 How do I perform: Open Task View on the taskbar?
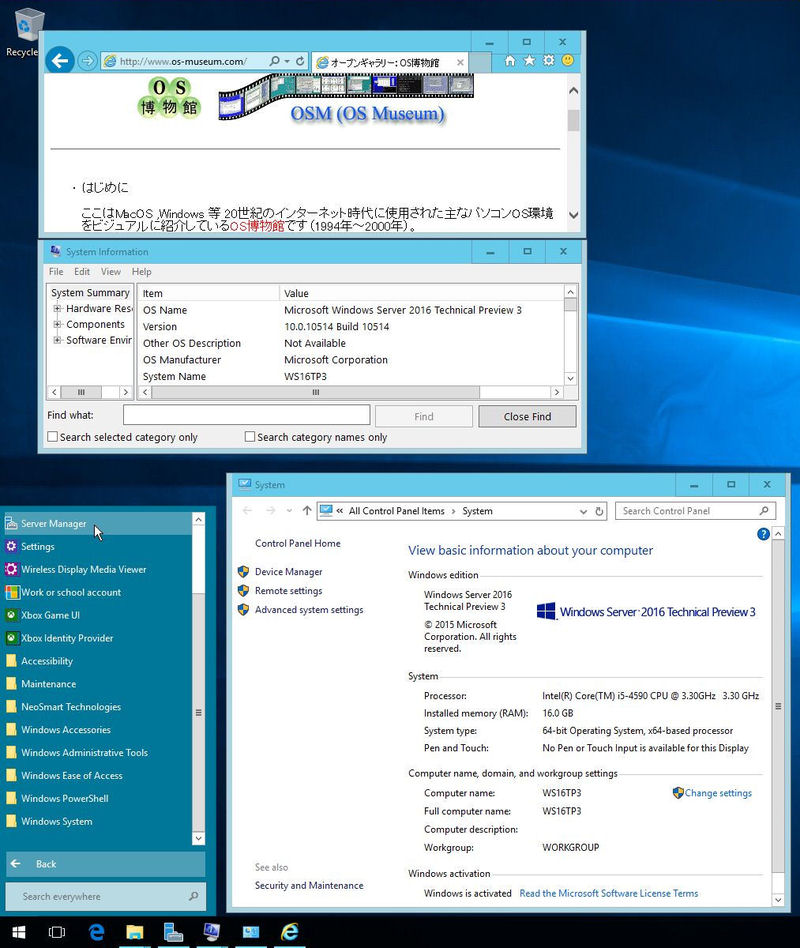(57, 932)
